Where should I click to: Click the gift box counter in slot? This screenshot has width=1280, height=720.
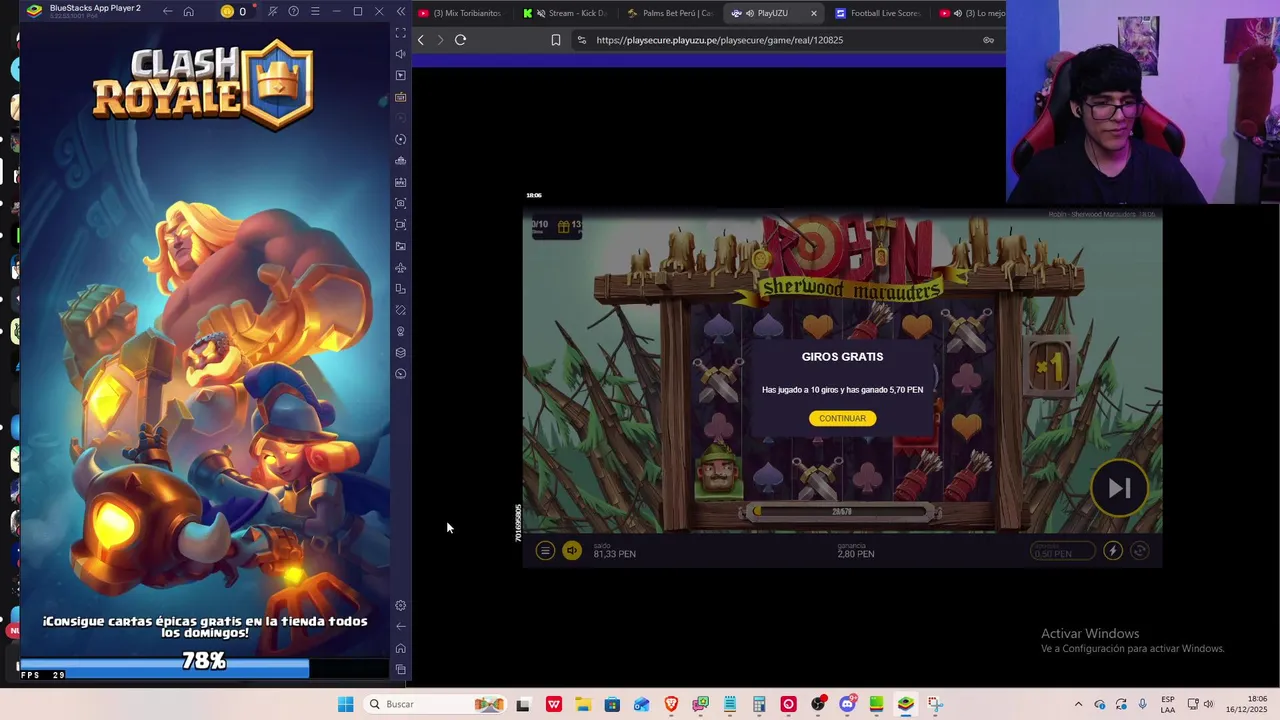coord(569,227)
